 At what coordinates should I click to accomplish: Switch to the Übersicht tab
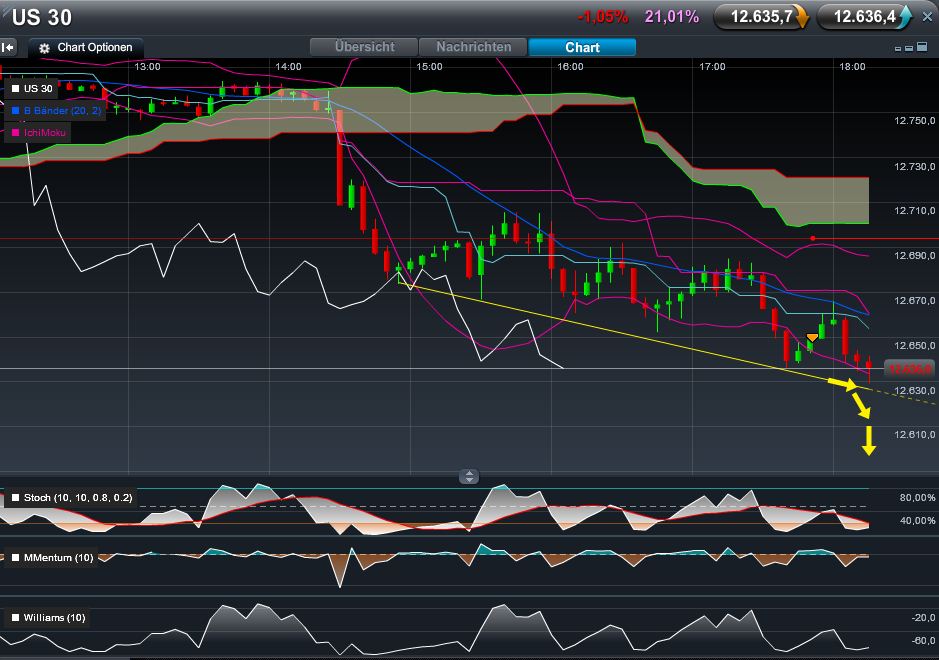[x=364, y=47]
